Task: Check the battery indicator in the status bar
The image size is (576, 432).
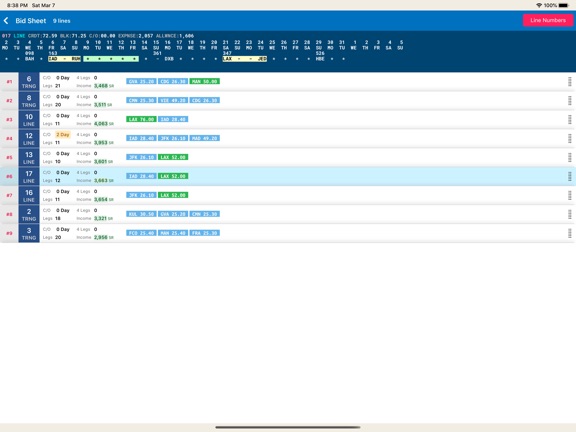Action: point(564,6)
